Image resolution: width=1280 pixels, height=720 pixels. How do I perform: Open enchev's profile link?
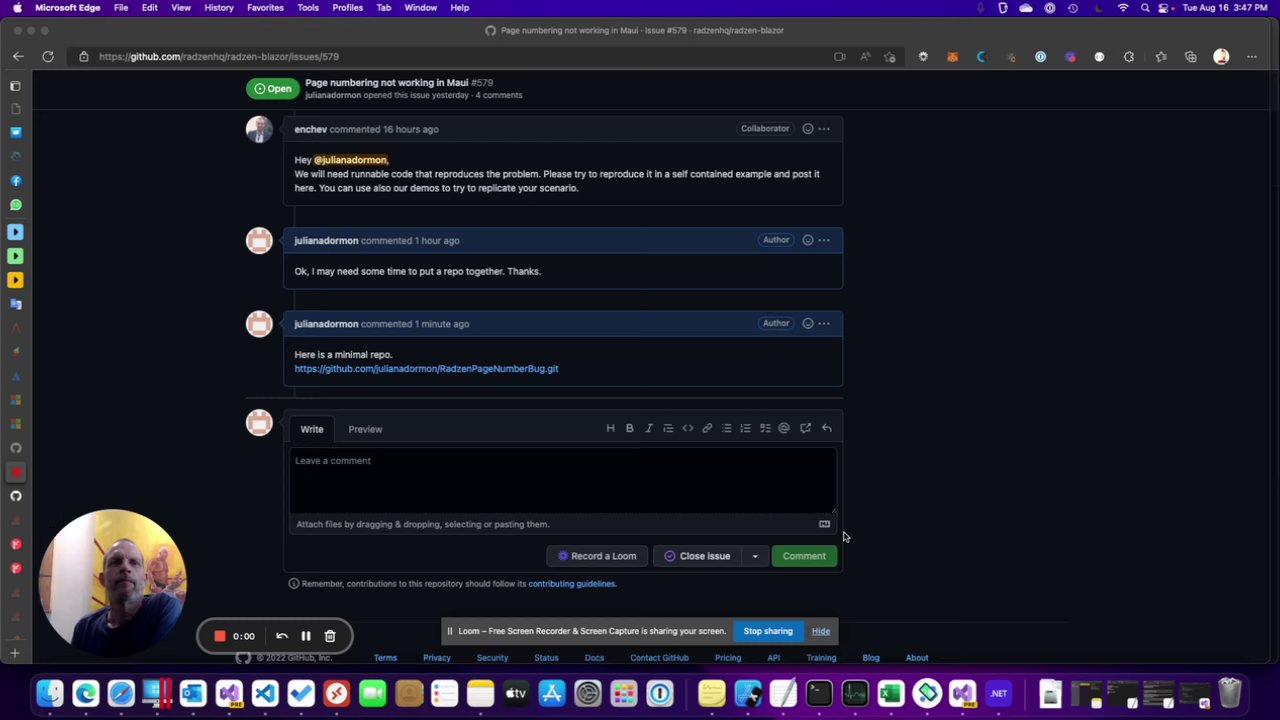pyautogui.click(x=310, y=129)
